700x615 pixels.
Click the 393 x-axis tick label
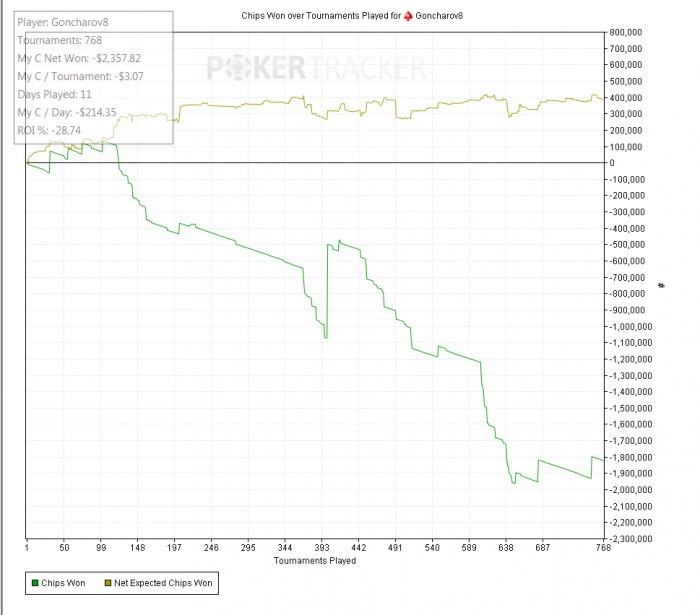click(x=322, y=548)
